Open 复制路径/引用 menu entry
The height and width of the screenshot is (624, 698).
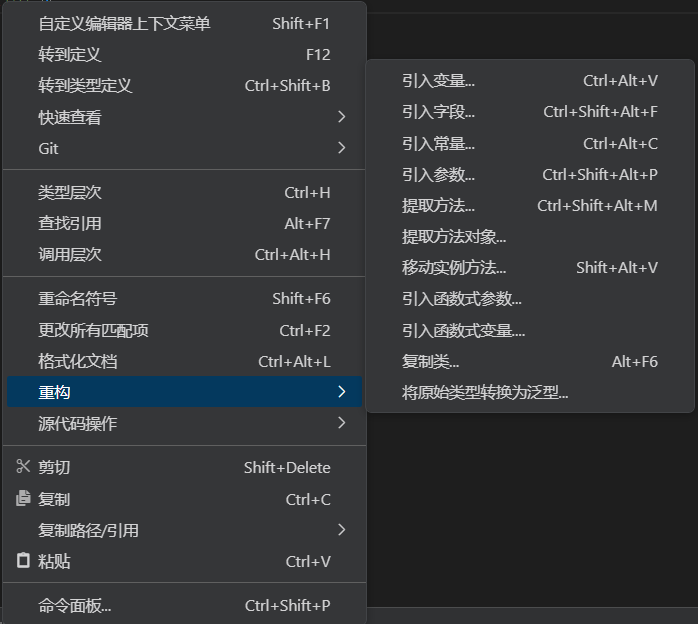tap(184, 530)
